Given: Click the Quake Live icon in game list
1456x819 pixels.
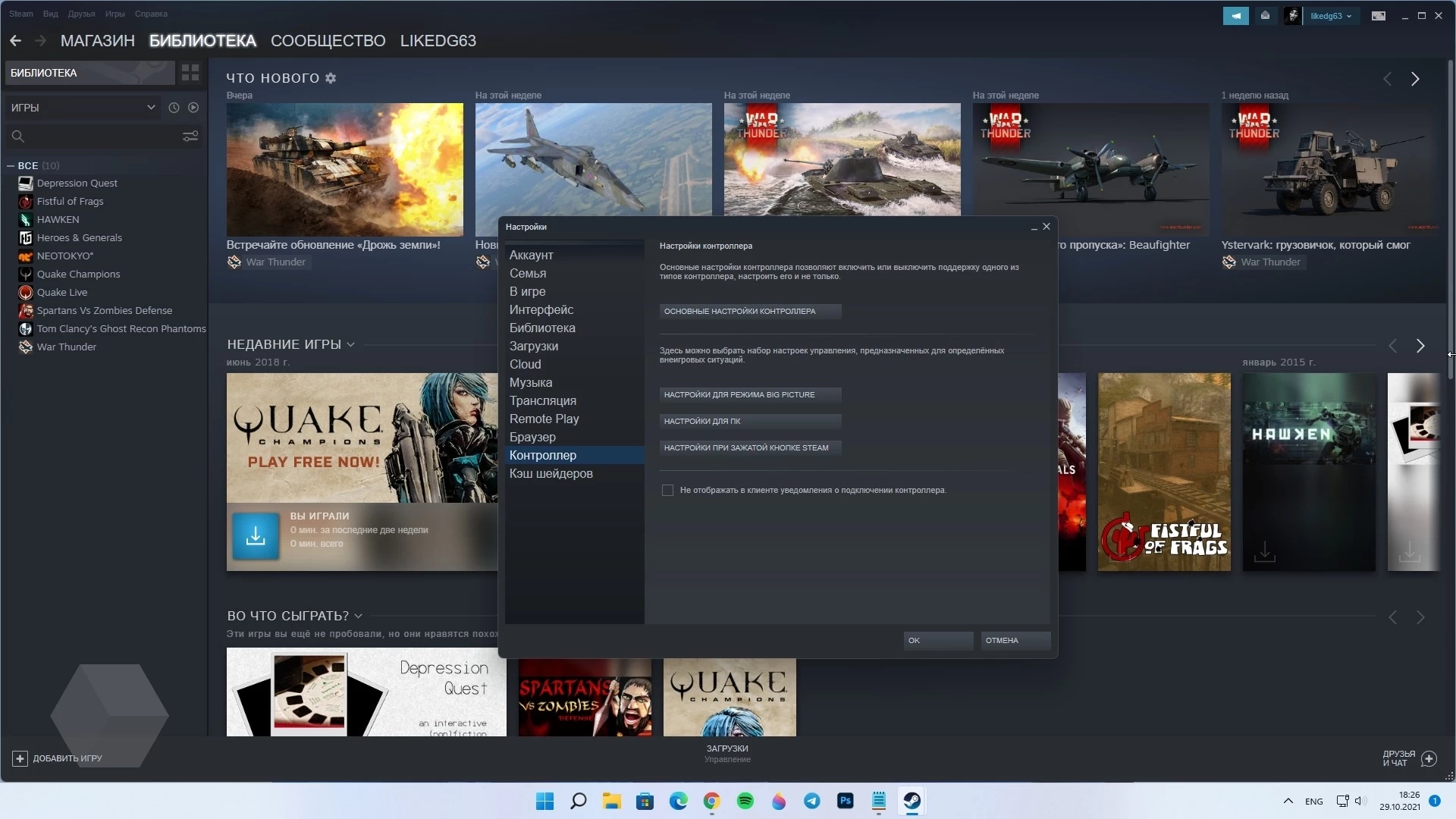Looking at the screenshot, I should 26,293.
